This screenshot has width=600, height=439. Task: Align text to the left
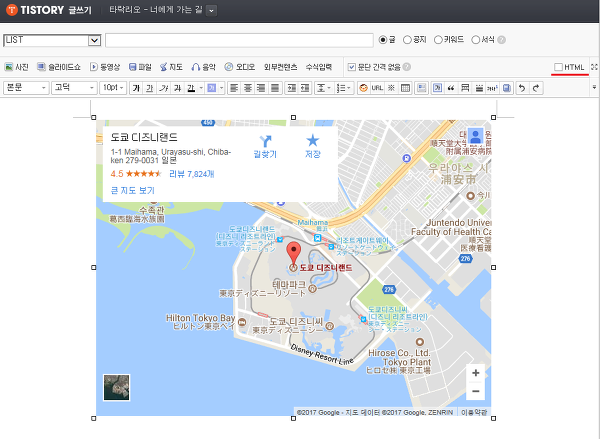pos(234,88)
